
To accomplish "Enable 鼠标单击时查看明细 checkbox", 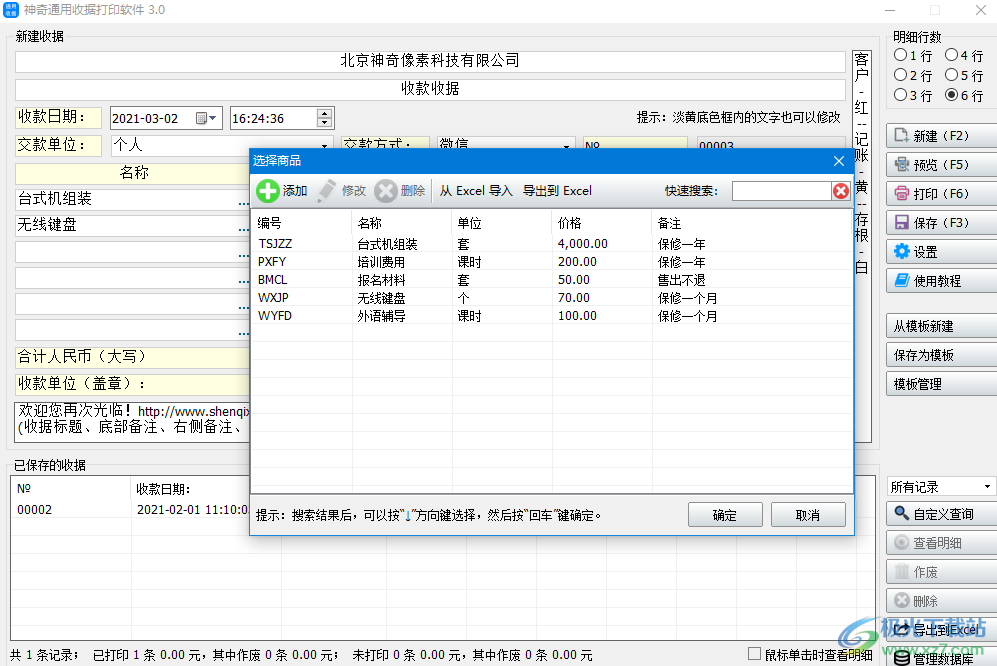I will [755, 655].
